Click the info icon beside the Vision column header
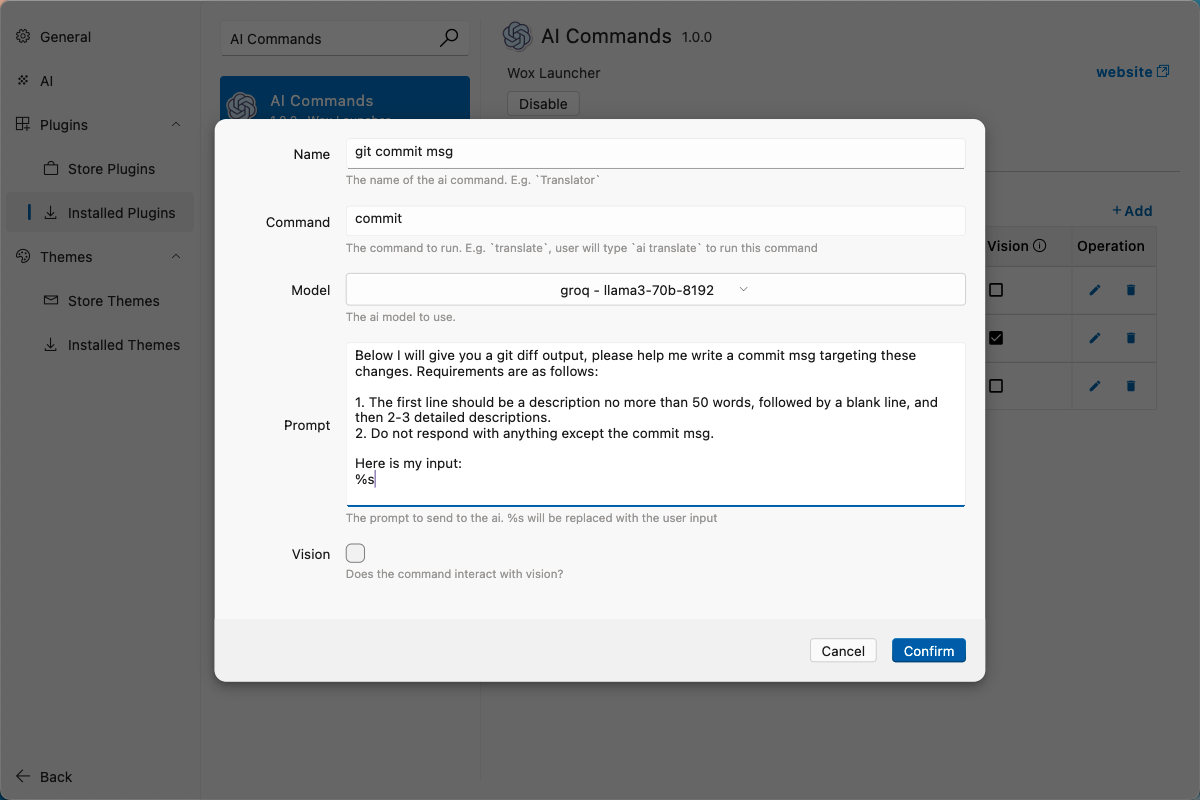1200x800 pixels. coord(1039,245)
